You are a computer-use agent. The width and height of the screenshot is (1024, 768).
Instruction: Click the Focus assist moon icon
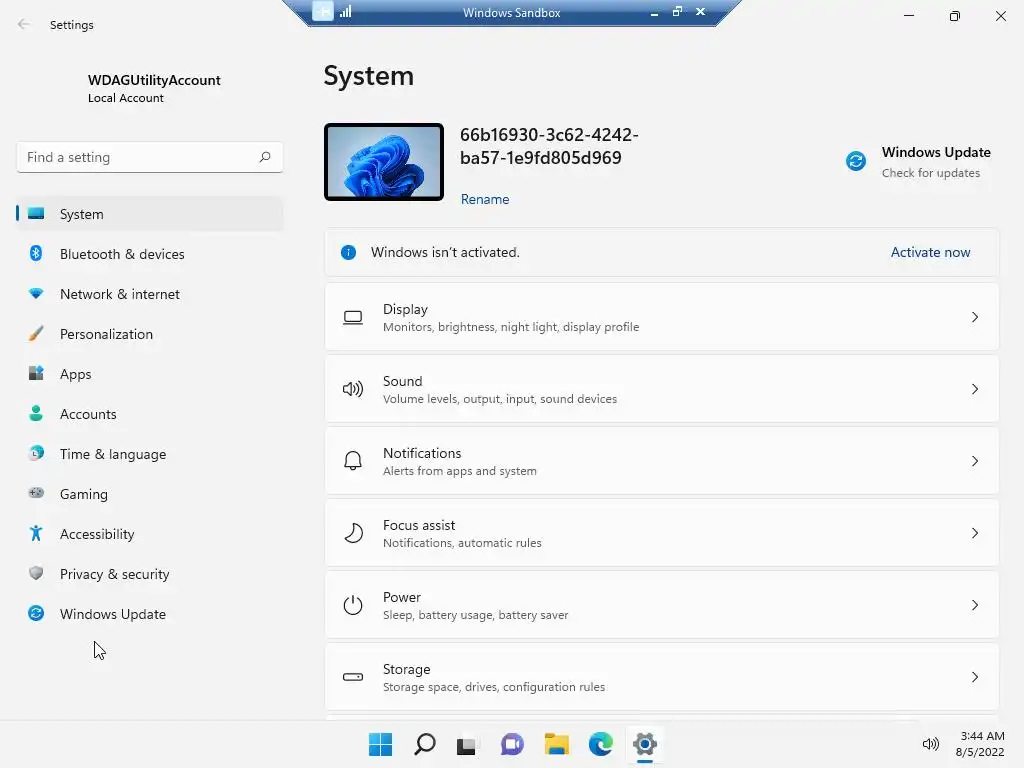[x=353, y=533]
